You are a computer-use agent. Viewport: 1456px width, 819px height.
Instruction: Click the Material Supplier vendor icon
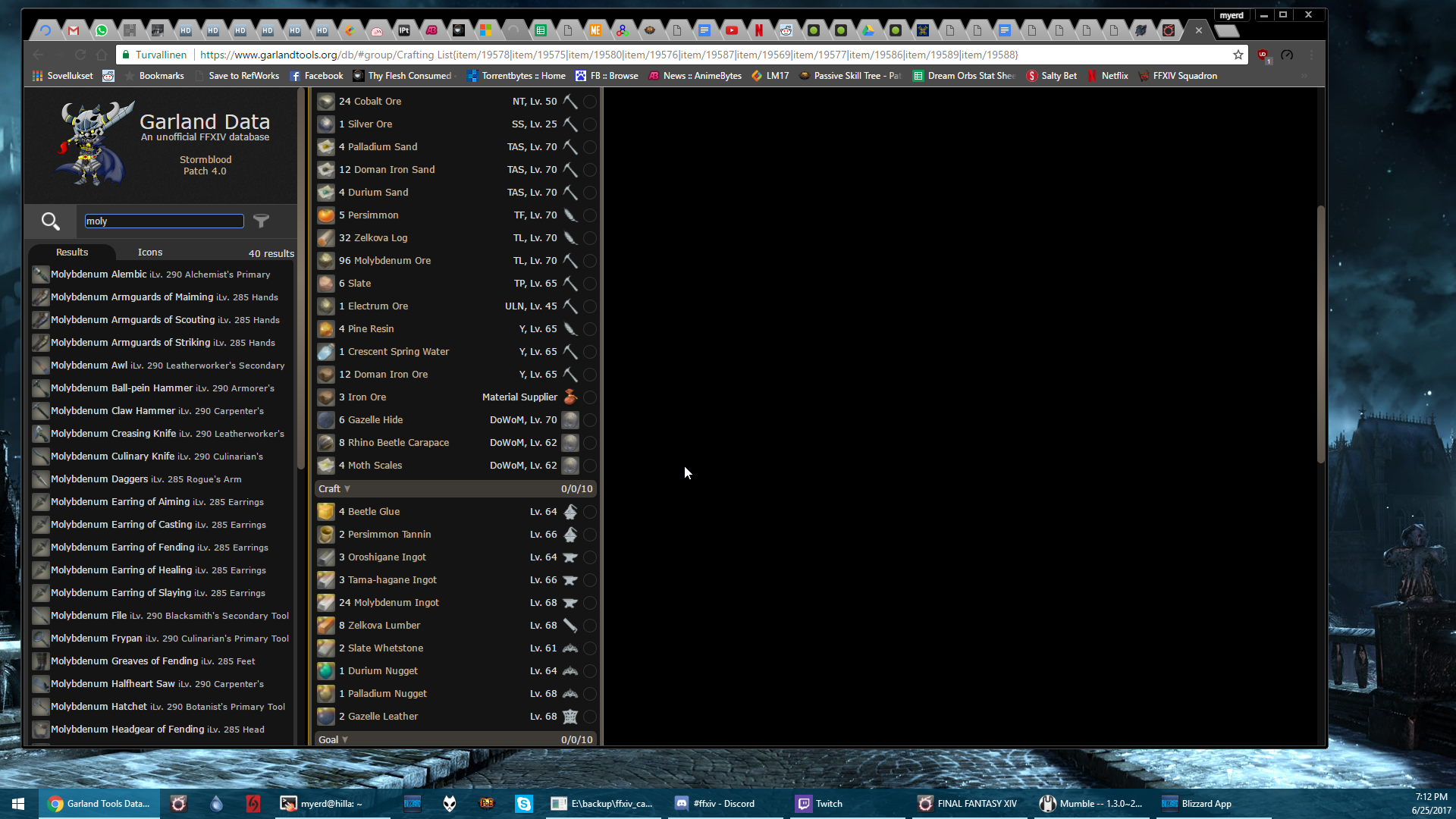[570, 397]
